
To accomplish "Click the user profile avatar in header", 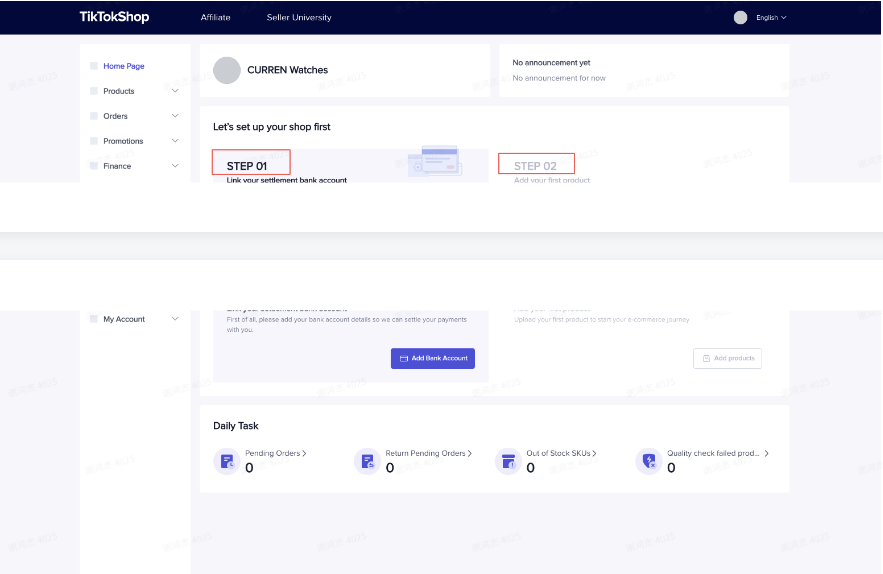I will [740, 17].
